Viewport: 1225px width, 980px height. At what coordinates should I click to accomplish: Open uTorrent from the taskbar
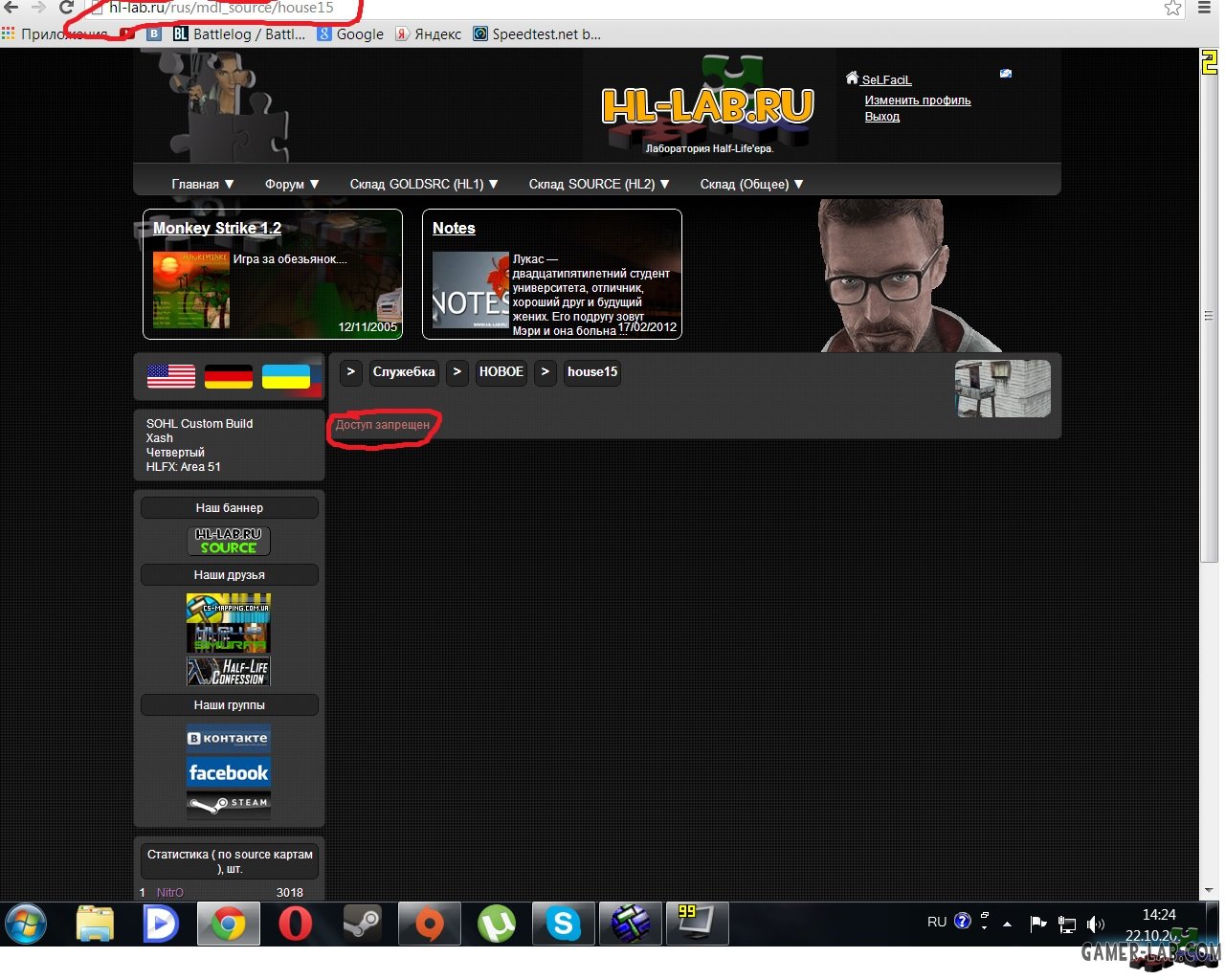pos(496,924)
